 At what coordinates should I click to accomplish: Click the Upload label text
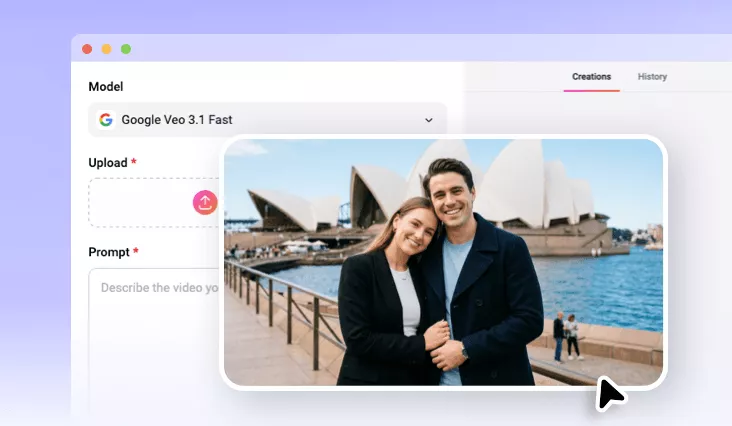point(108,163)
